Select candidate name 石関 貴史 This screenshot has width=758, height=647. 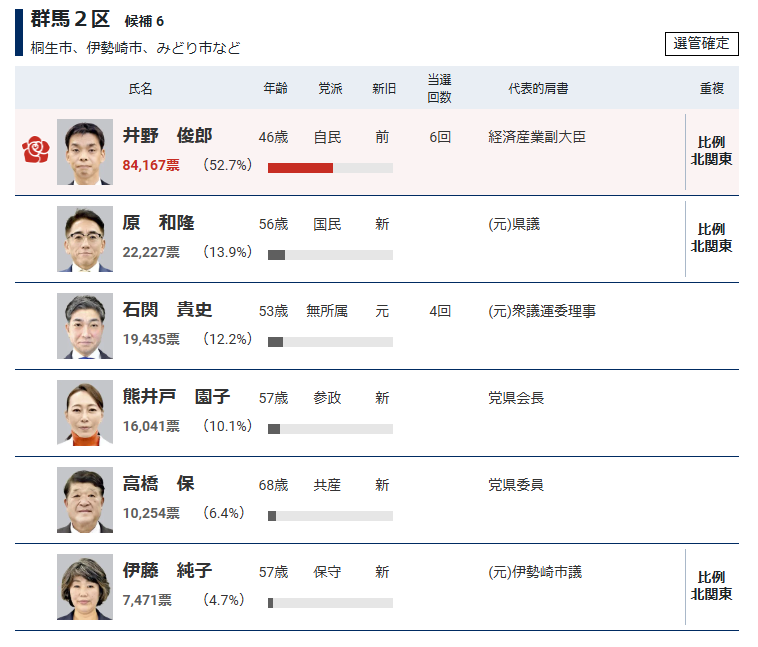167,311
